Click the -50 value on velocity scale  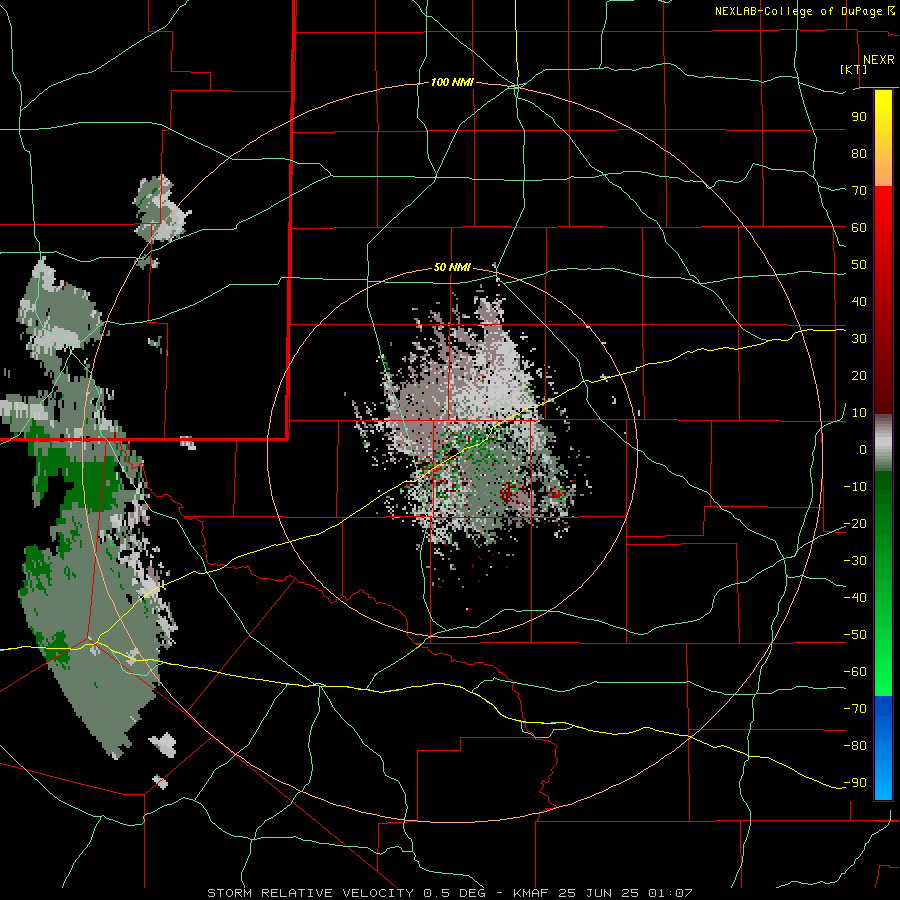[855, 635]
